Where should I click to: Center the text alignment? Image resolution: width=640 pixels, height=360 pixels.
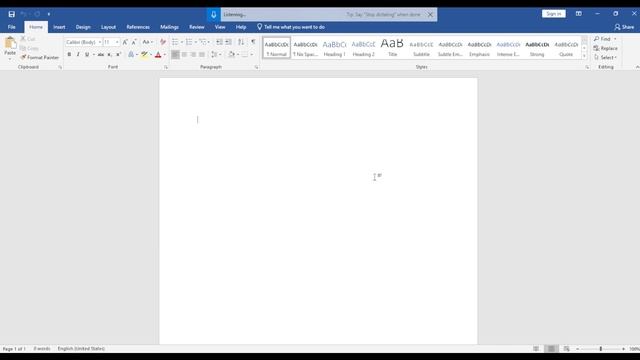pyautogui.click(x=184, y=54)
